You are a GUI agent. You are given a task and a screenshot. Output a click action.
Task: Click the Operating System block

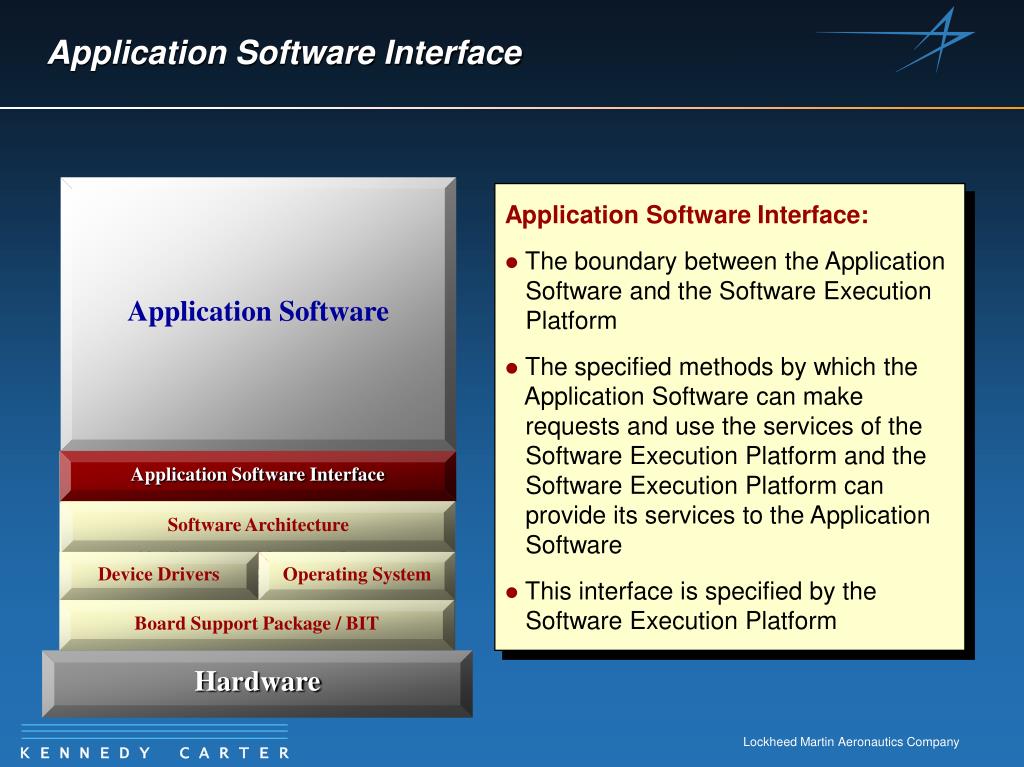[357, 575]
